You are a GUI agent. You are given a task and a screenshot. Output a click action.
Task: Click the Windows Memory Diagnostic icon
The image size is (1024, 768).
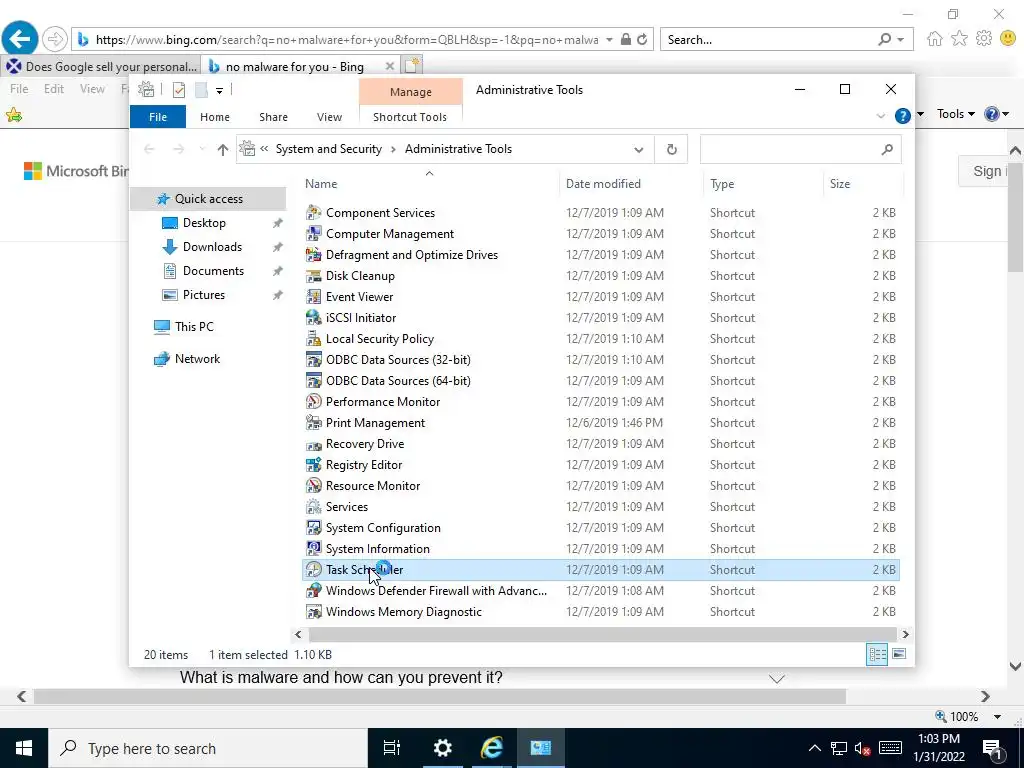[x=314, y=611]
